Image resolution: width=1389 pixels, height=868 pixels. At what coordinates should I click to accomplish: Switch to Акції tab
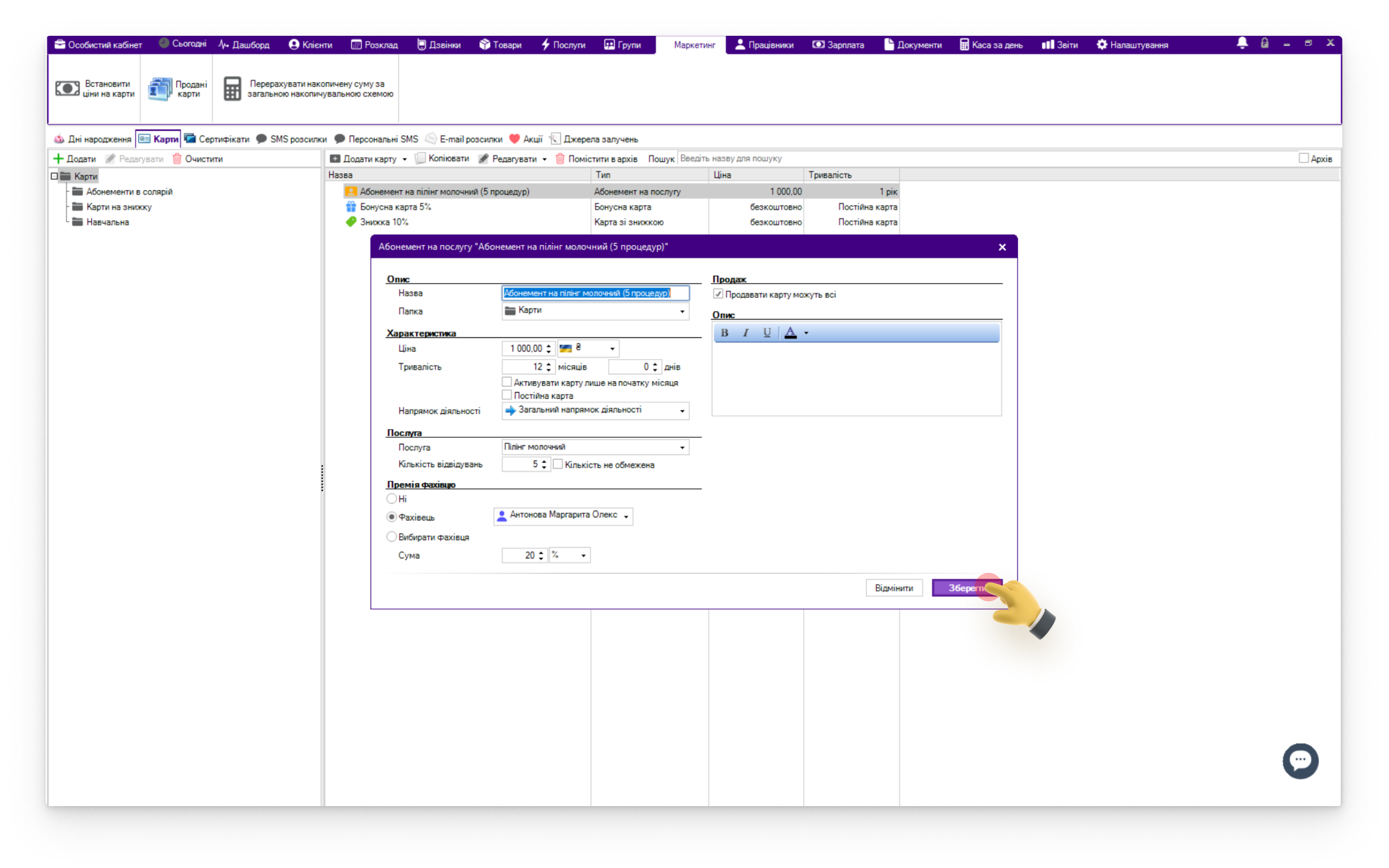(x=526, y=139)
